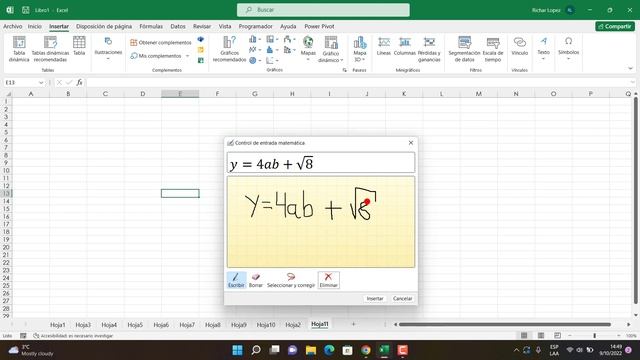Insert a Vínculo
Image resolution: width=640 pixels, height=360 pixels.
[x=520, y=46]
